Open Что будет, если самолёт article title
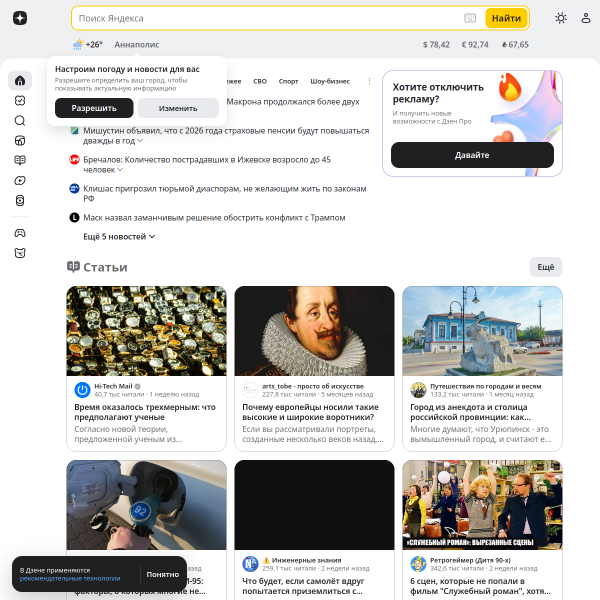 pos(303,586)
